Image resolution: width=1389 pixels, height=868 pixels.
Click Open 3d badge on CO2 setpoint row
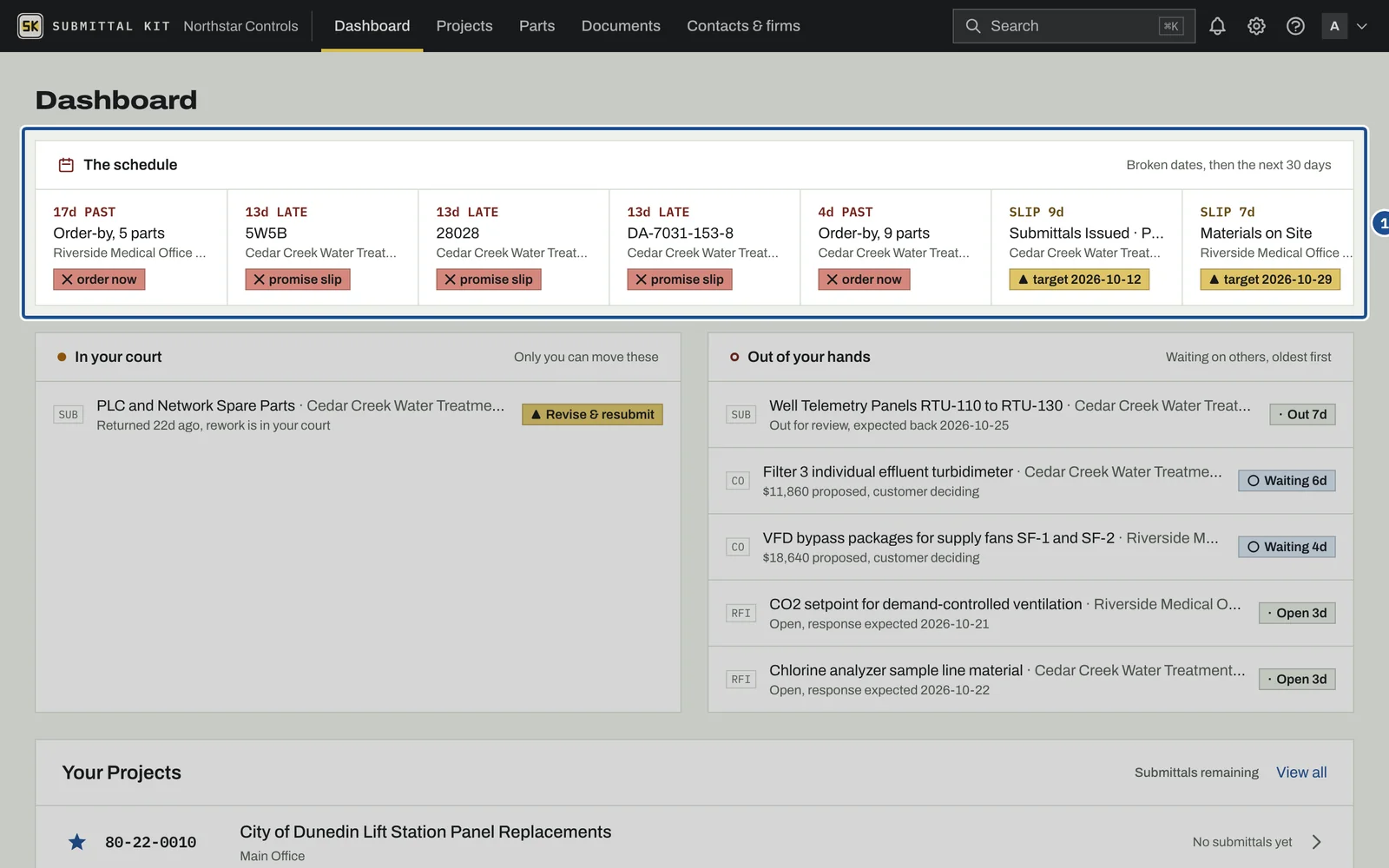(1297, 613)
